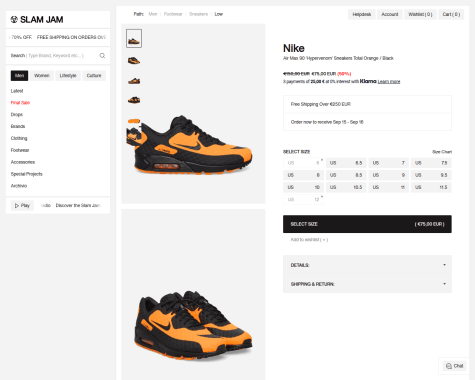Click the Slam Jam logo
Screen dimensions: 475x380
37,20
